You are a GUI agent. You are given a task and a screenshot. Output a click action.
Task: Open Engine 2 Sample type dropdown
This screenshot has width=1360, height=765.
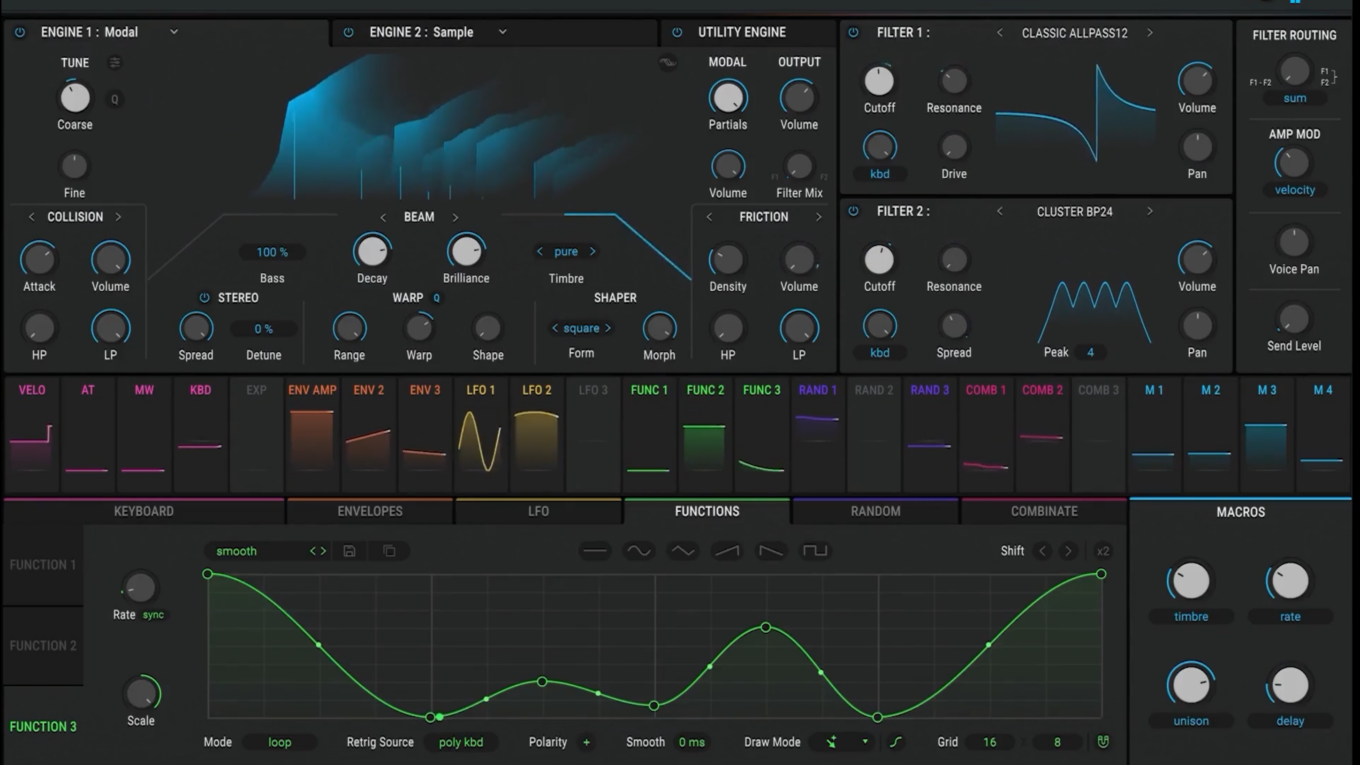(502, 32)
